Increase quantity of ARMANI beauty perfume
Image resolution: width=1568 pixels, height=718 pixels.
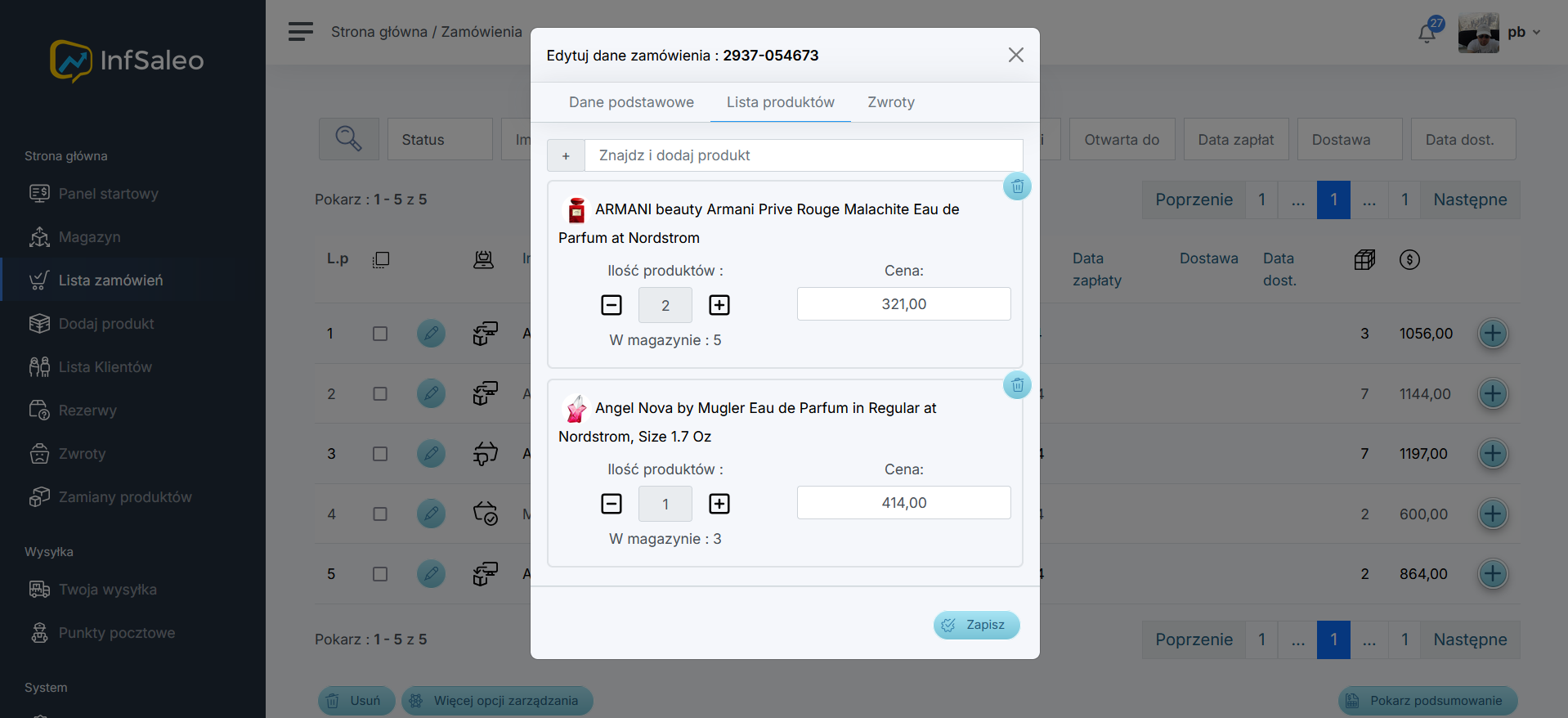click(719, 305)
